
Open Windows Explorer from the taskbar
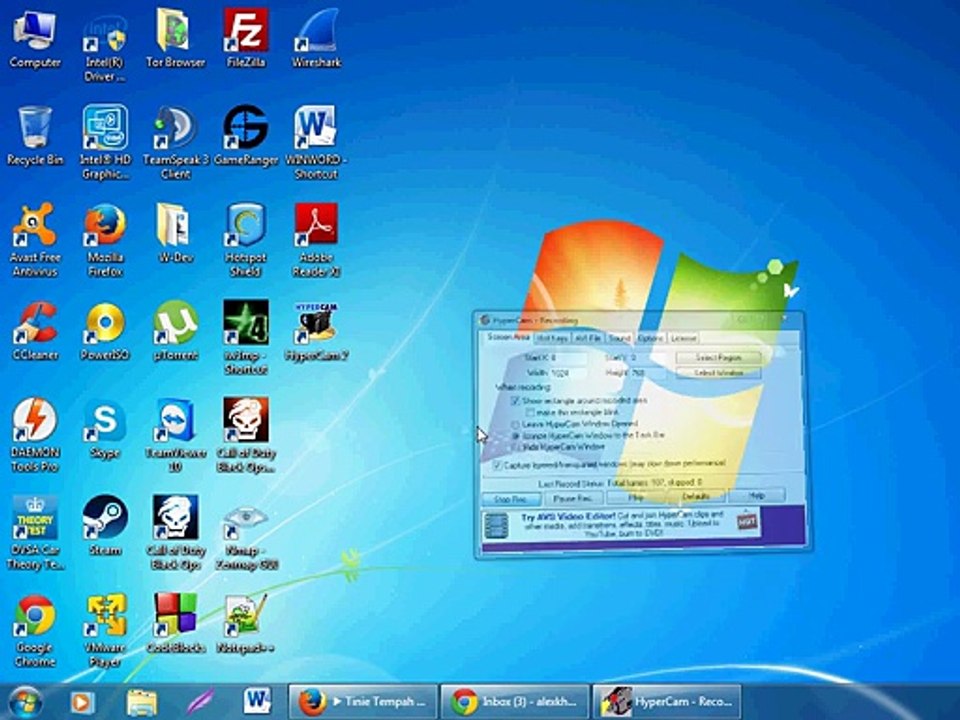(141, 702)
